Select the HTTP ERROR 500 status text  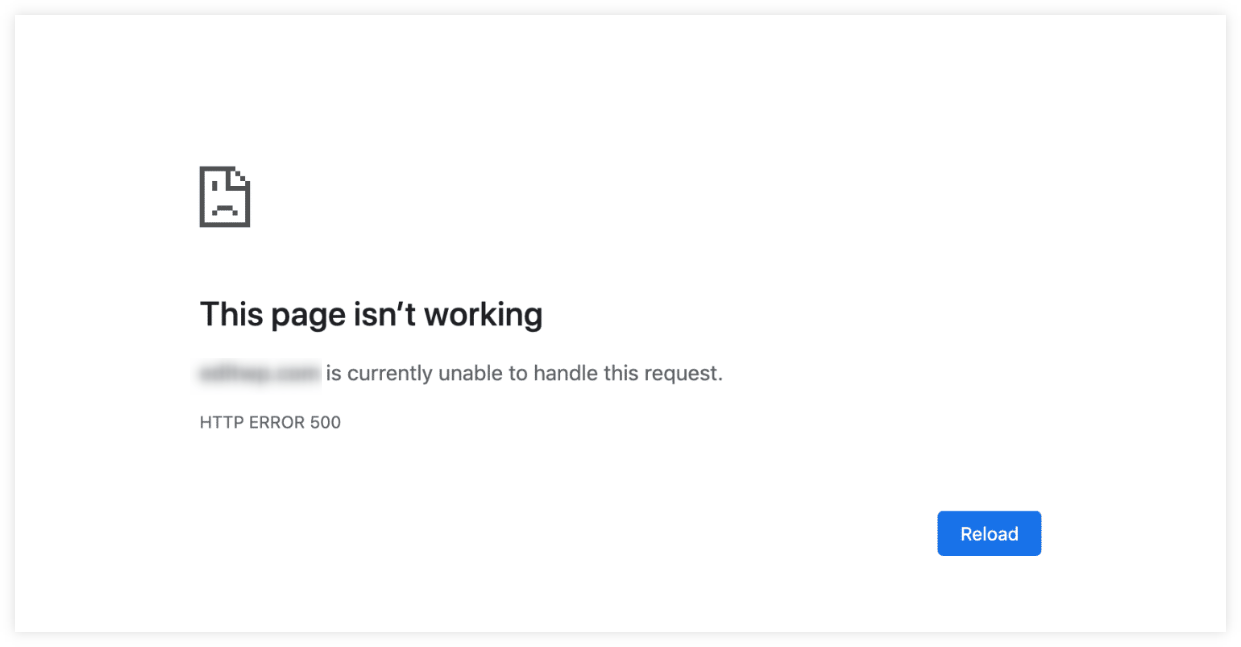[270, 422]
